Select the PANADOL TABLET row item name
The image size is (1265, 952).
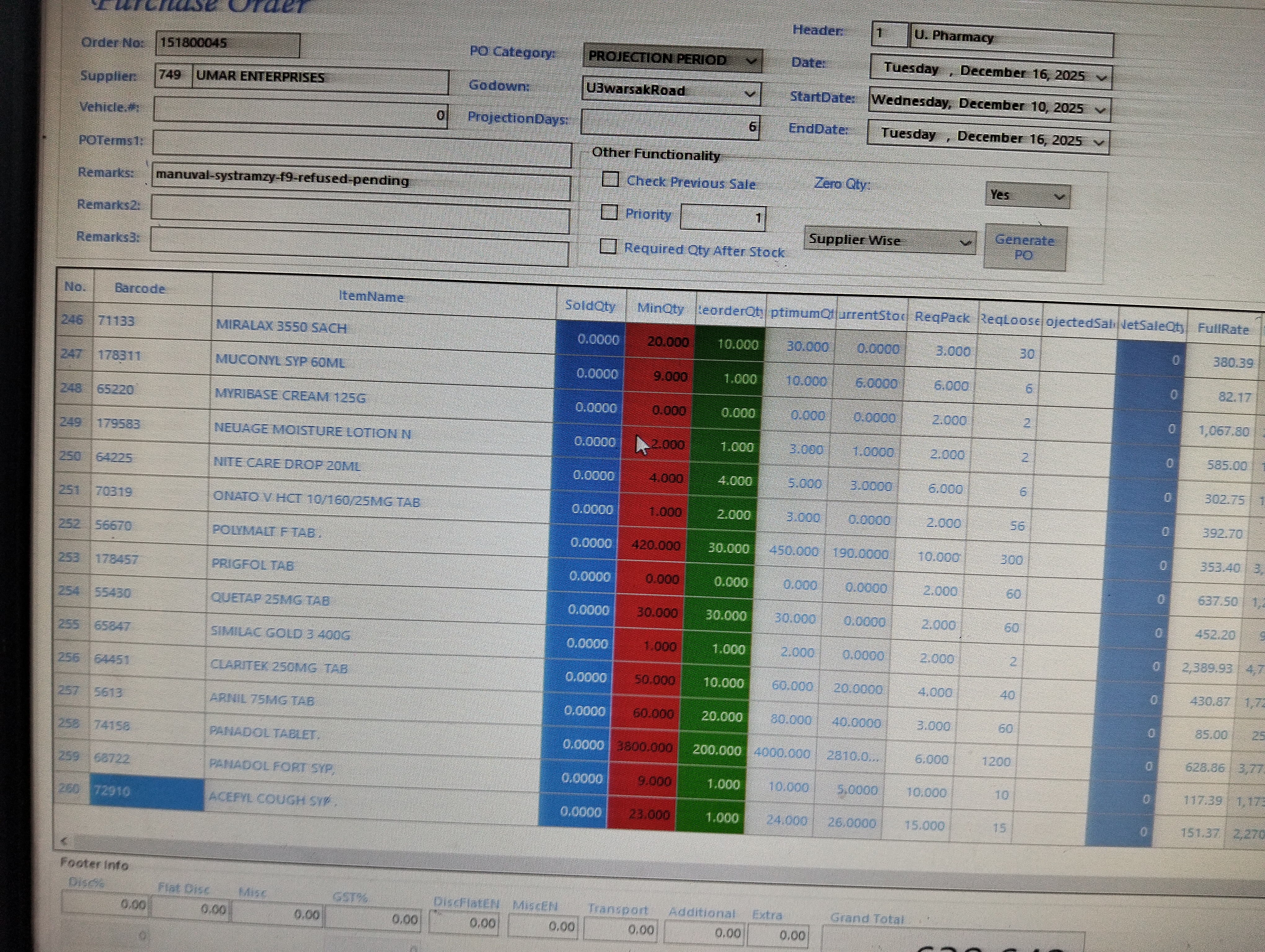(264, 732)
